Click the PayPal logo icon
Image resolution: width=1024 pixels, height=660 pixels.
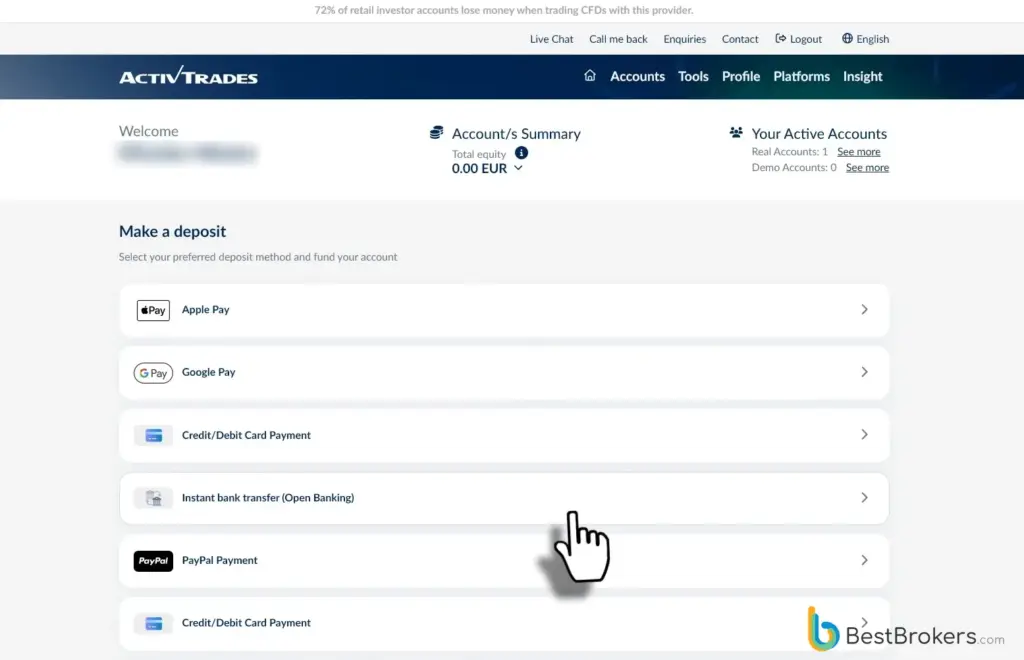coord(153,561)
